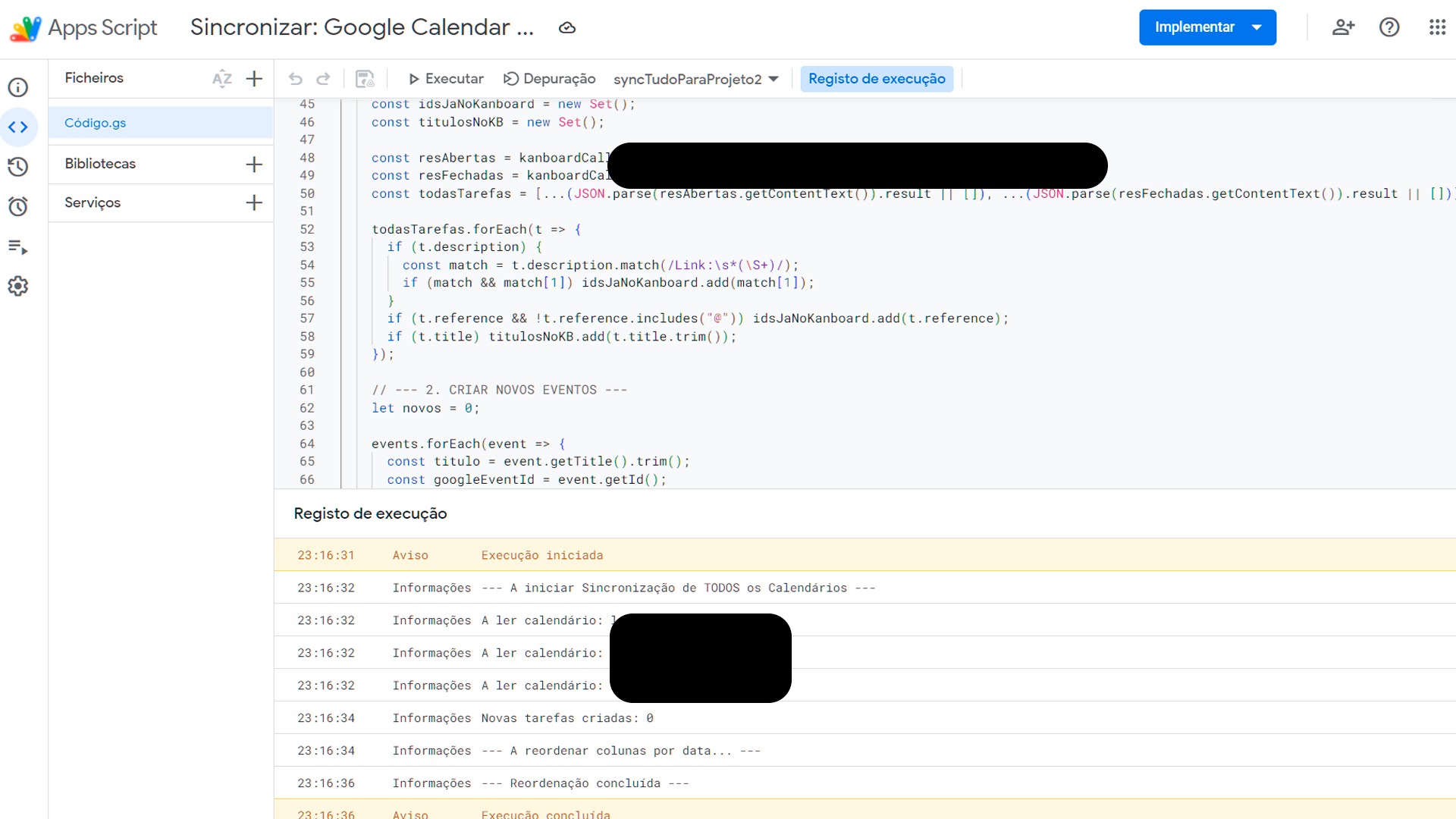Open the Google apps grid icon
Screen dimensions: 1456x819
[x=1437, y=27]
